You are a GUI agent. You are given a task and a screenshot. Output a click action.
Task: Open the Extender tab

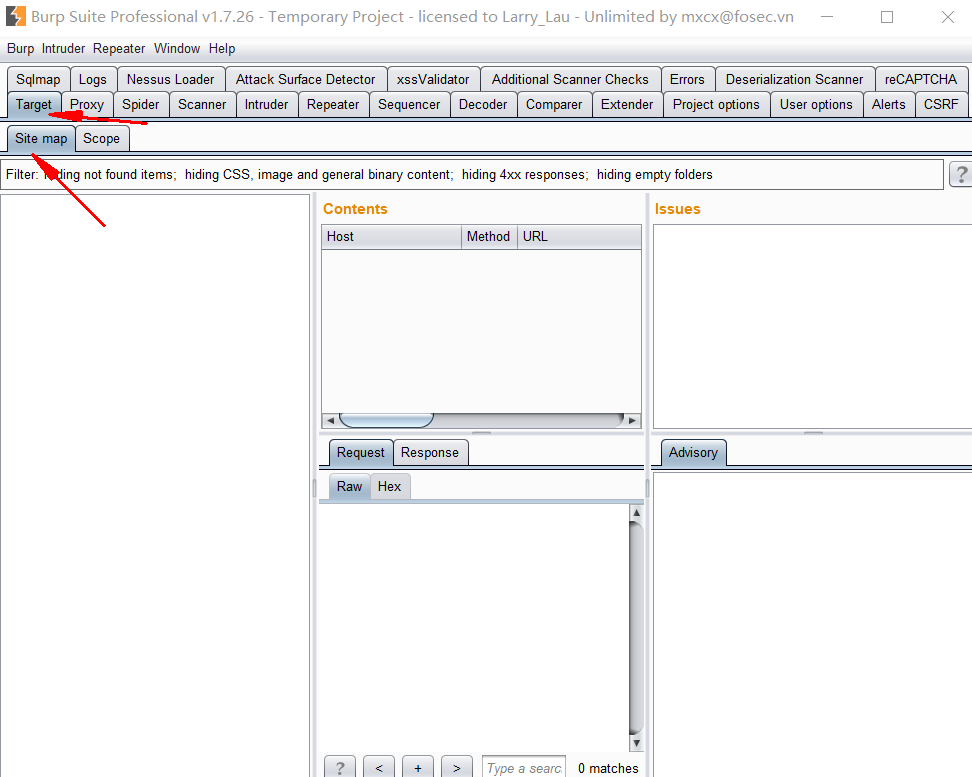(x=627, y=104)
